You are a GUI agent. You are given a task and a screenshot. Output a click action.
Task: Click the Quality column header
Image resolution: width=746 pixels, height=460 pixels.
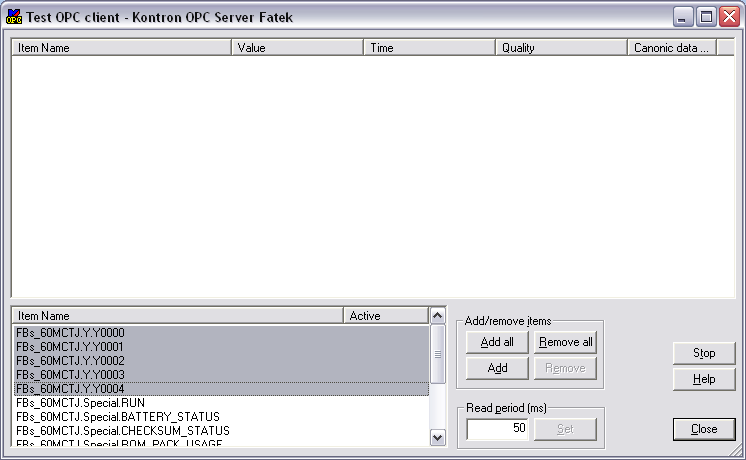pyautogui.click(x=561, y=48)
